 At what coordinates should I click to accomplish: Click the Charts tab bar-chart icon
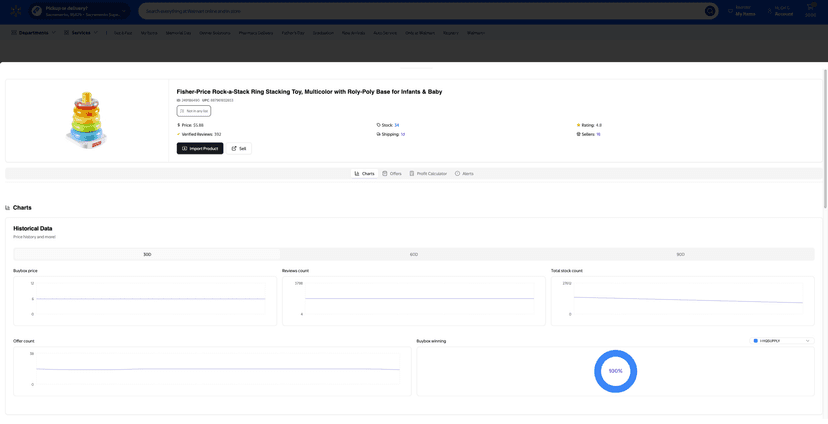click(x=357, y=174)
